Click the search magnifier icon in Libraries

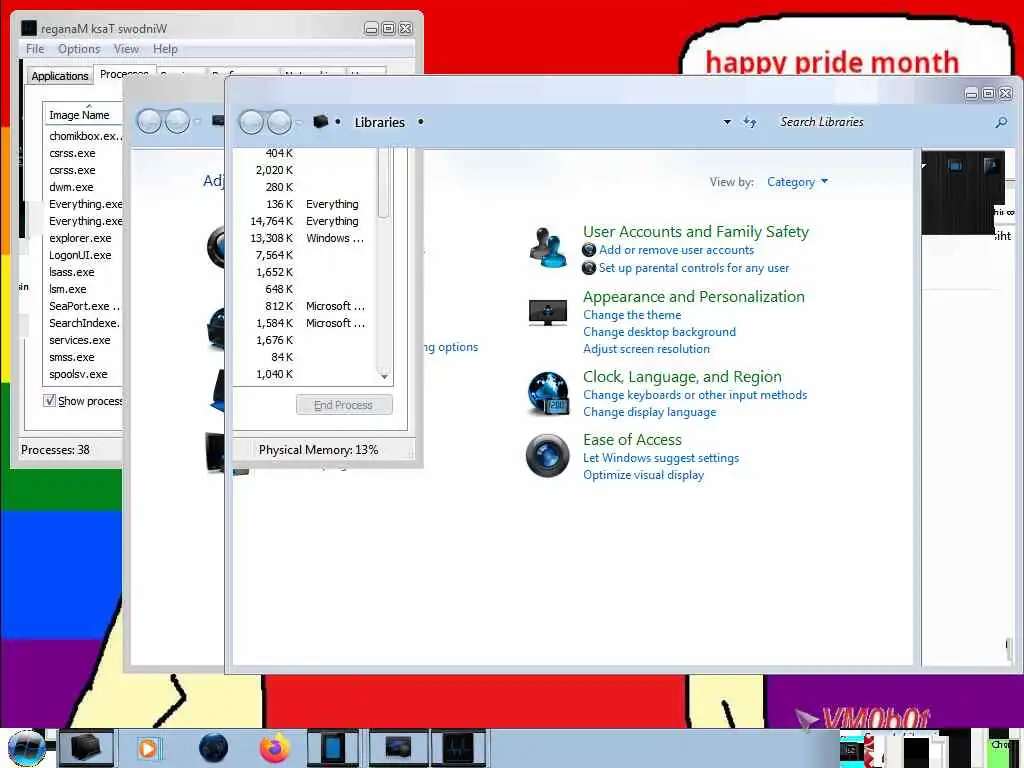[1000, 122]
